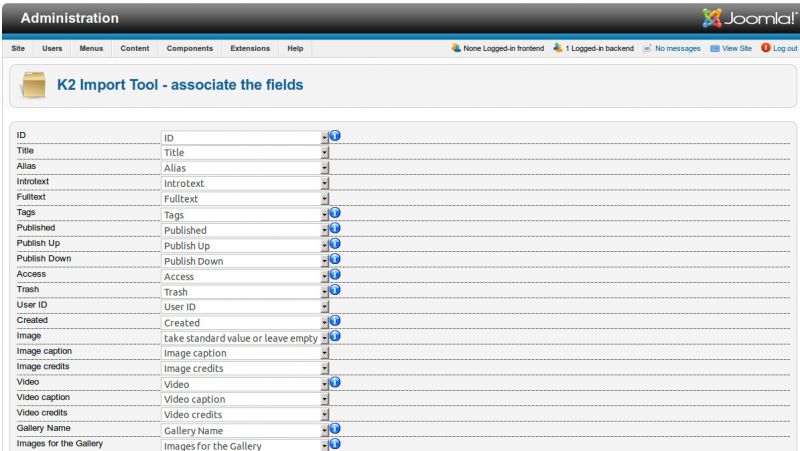The height and width of the screenshot is (451, 800).
Task: Open the Title field dropdown
Action: coord(245,153)
